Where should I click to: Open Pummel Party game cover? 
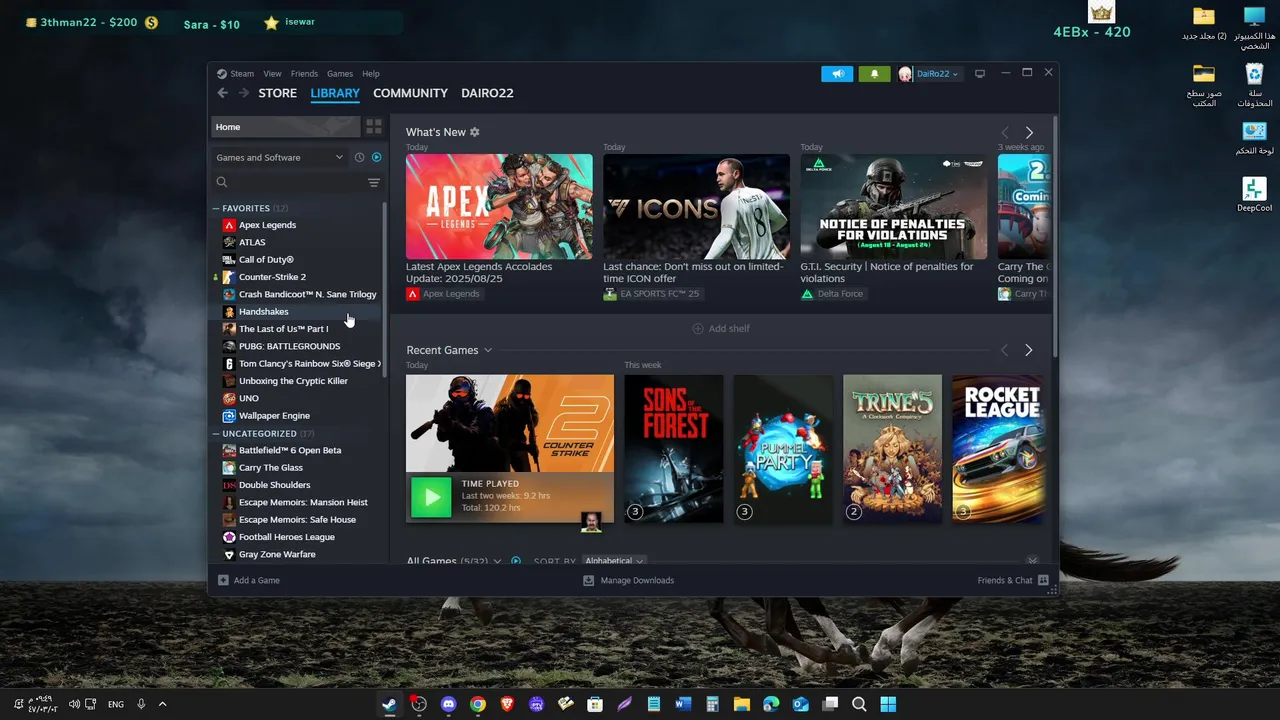click(783, 449)
